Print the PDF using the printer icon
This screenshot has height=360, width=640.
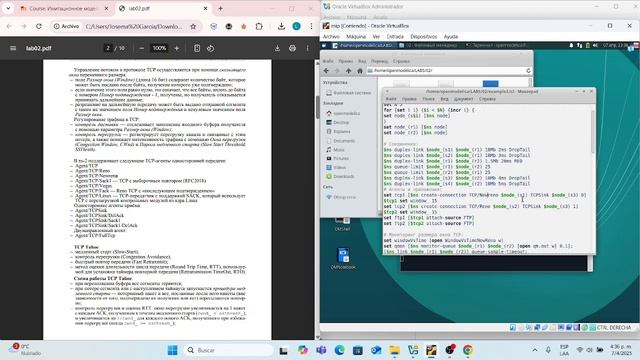[292, 48]
